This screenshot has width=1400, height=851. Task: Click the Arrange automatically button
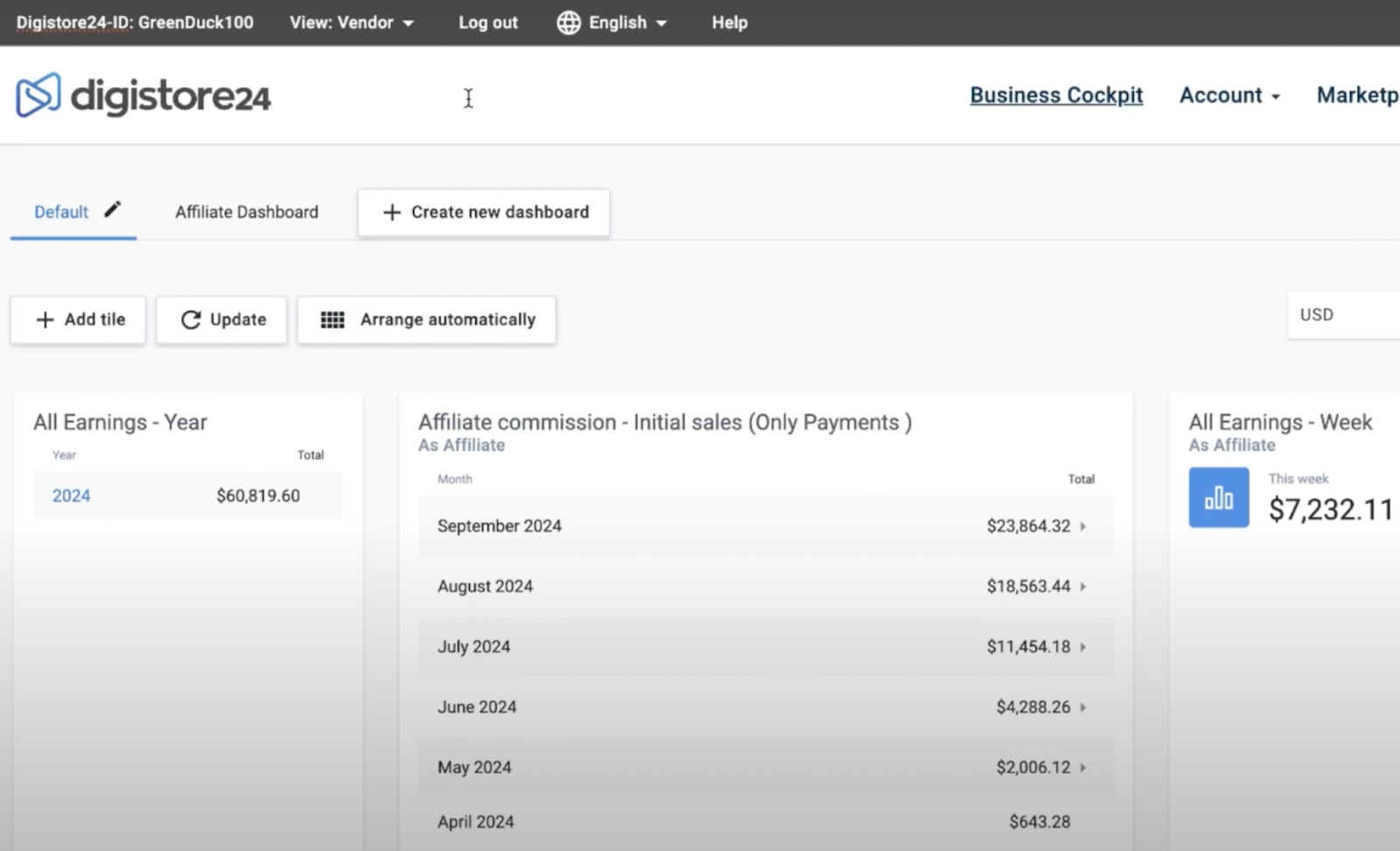point(427,320)
